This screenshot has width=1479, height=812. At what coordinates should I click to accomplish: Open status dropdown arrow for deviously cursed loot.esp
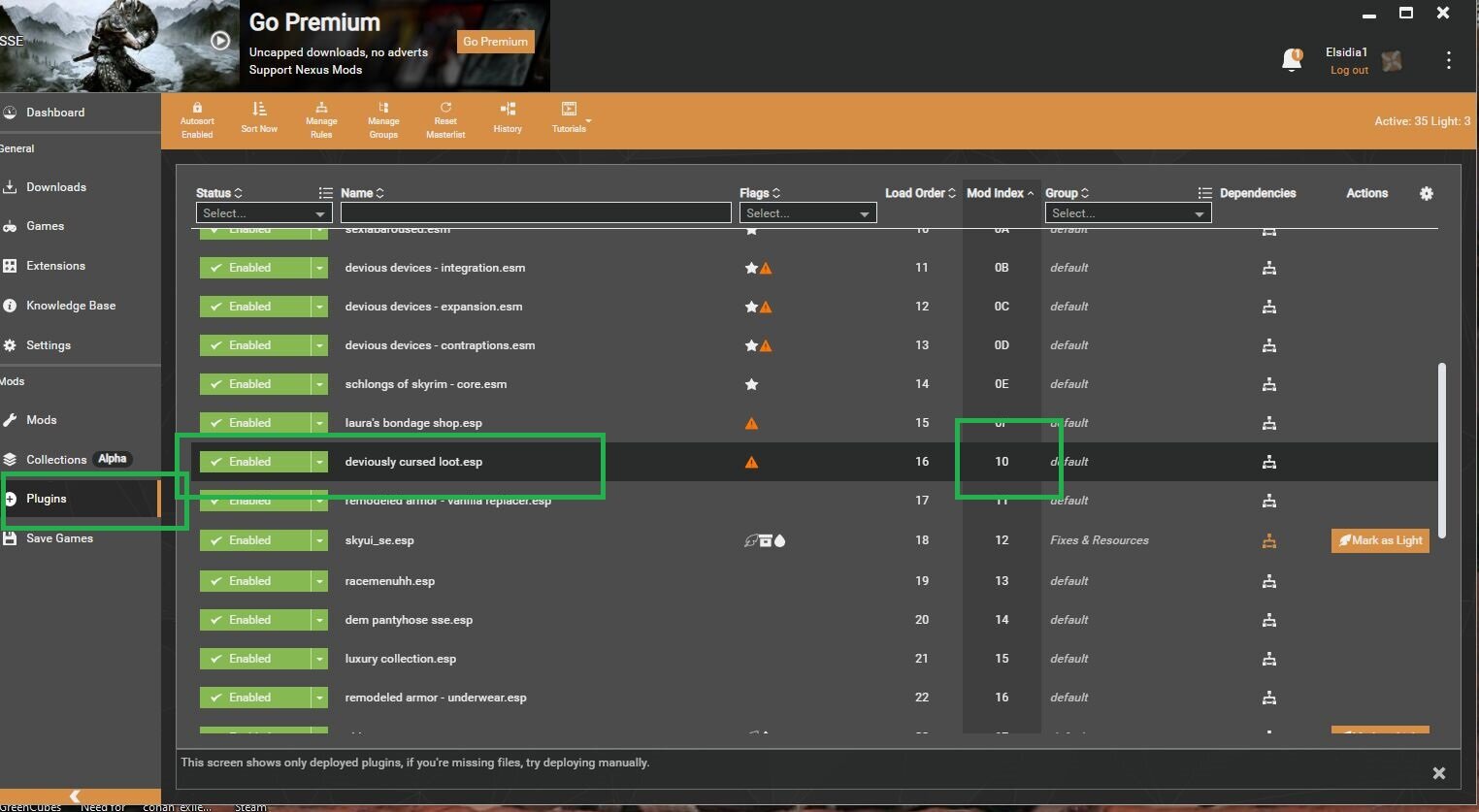[319, 462]
